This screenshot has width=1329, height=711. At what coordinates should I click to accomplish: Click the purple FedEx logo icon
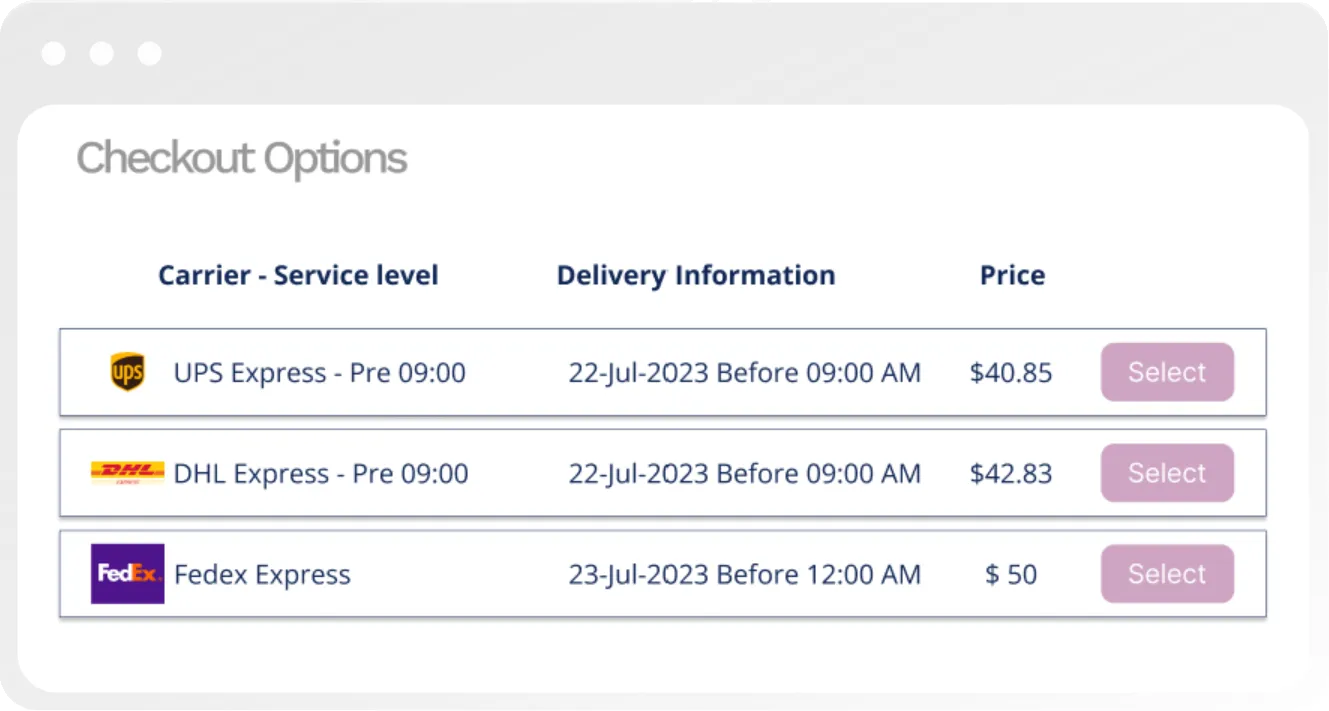coord(127,574)
